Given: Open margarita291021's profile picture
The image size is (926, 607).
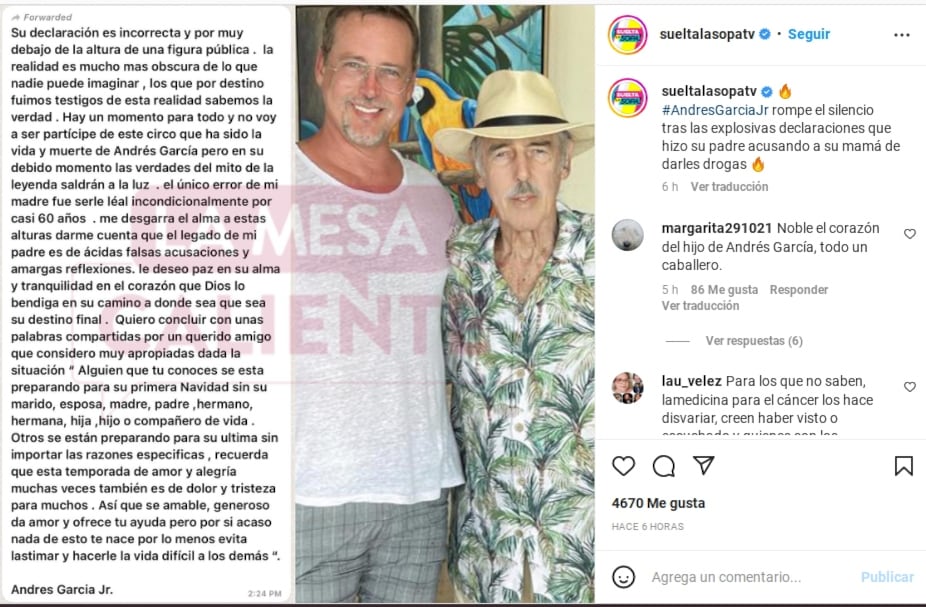Looking at the screenshot, I should 627,235.
